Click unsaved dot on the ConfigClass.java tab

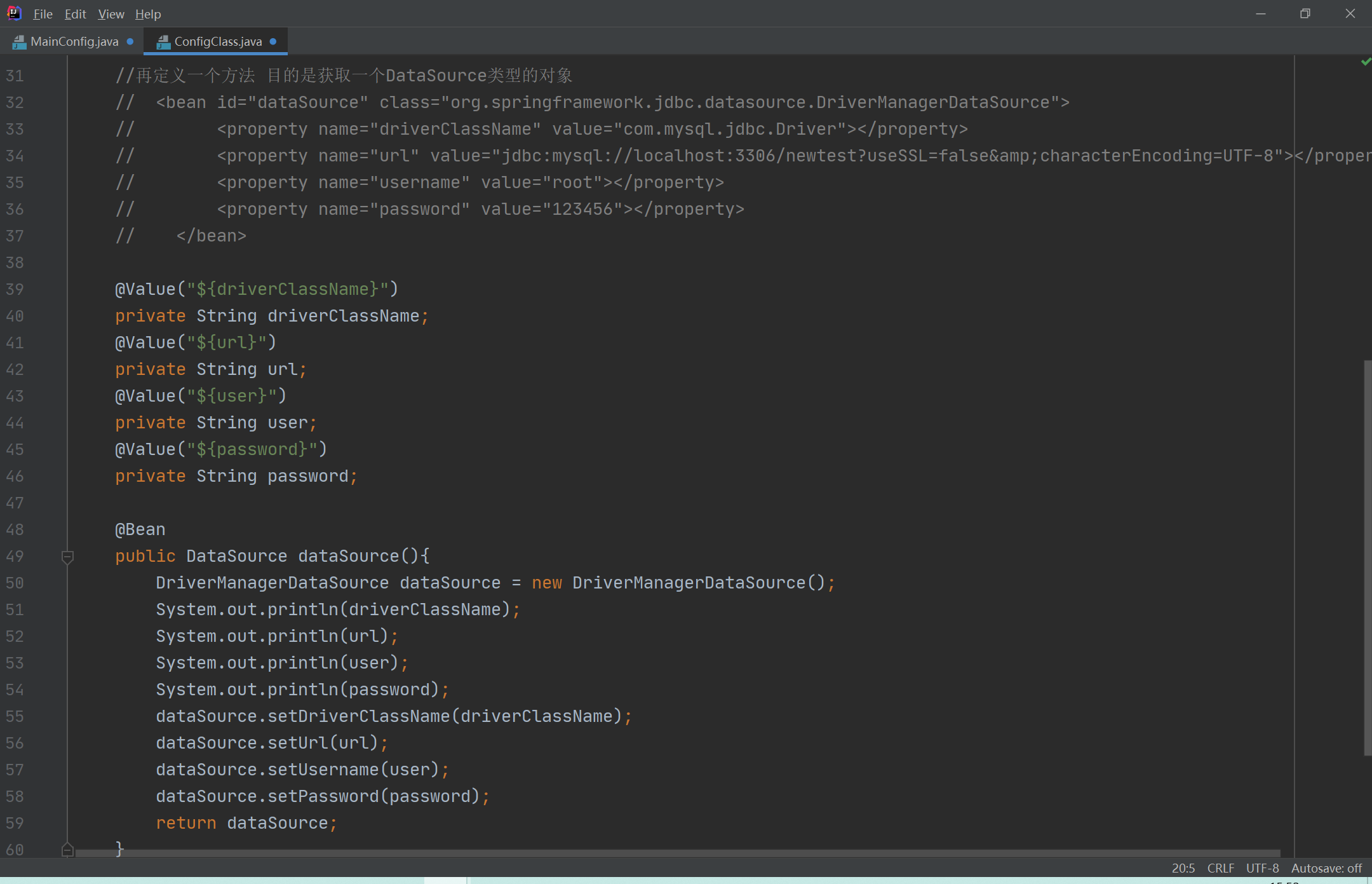[x=273, y=41]
